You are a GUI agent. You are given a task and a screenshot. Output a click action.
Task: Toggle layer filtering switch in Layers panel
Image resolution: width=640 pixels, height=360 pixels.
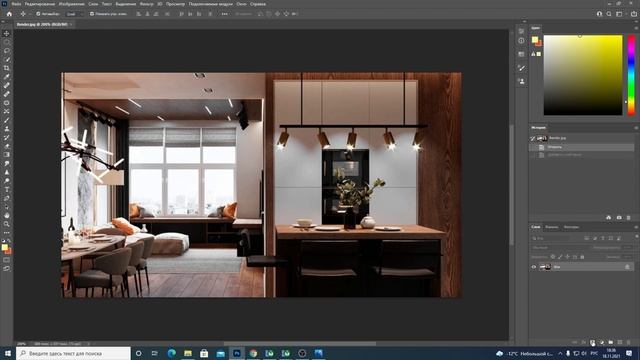coord(636,237)
